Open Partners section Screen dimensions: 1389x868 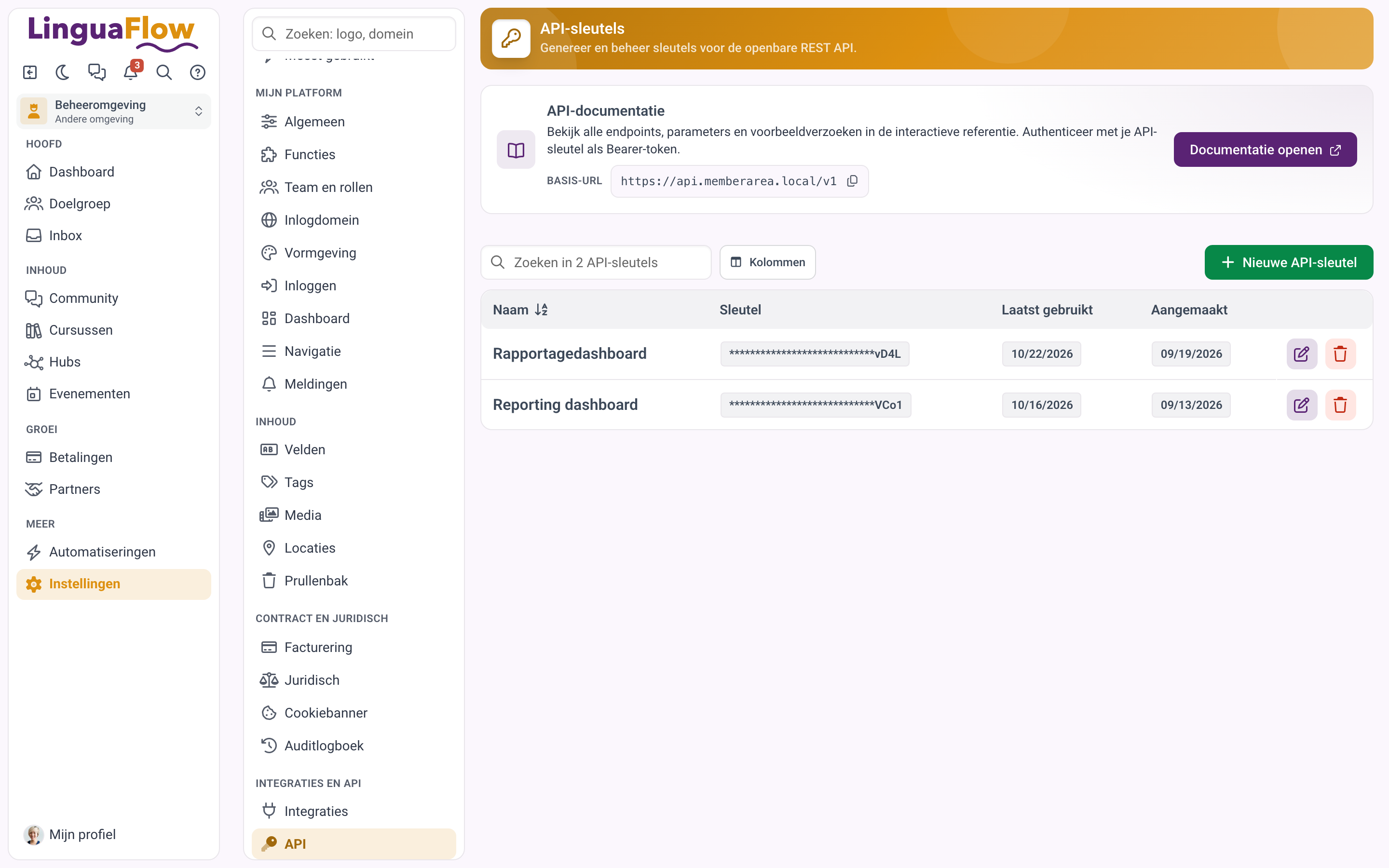pos(114,489)
